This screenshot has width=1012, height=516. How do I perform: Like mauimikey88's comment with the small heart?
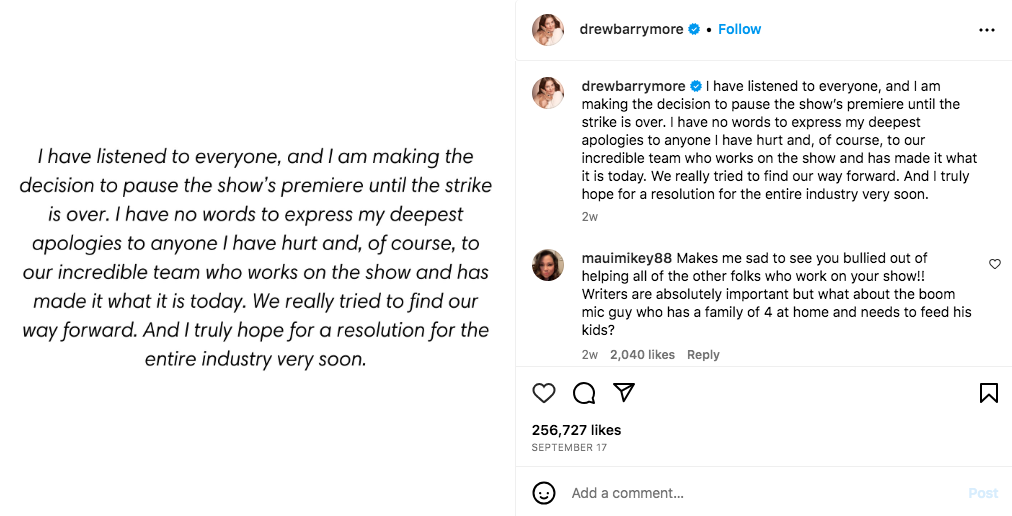(x=994, y=264)
